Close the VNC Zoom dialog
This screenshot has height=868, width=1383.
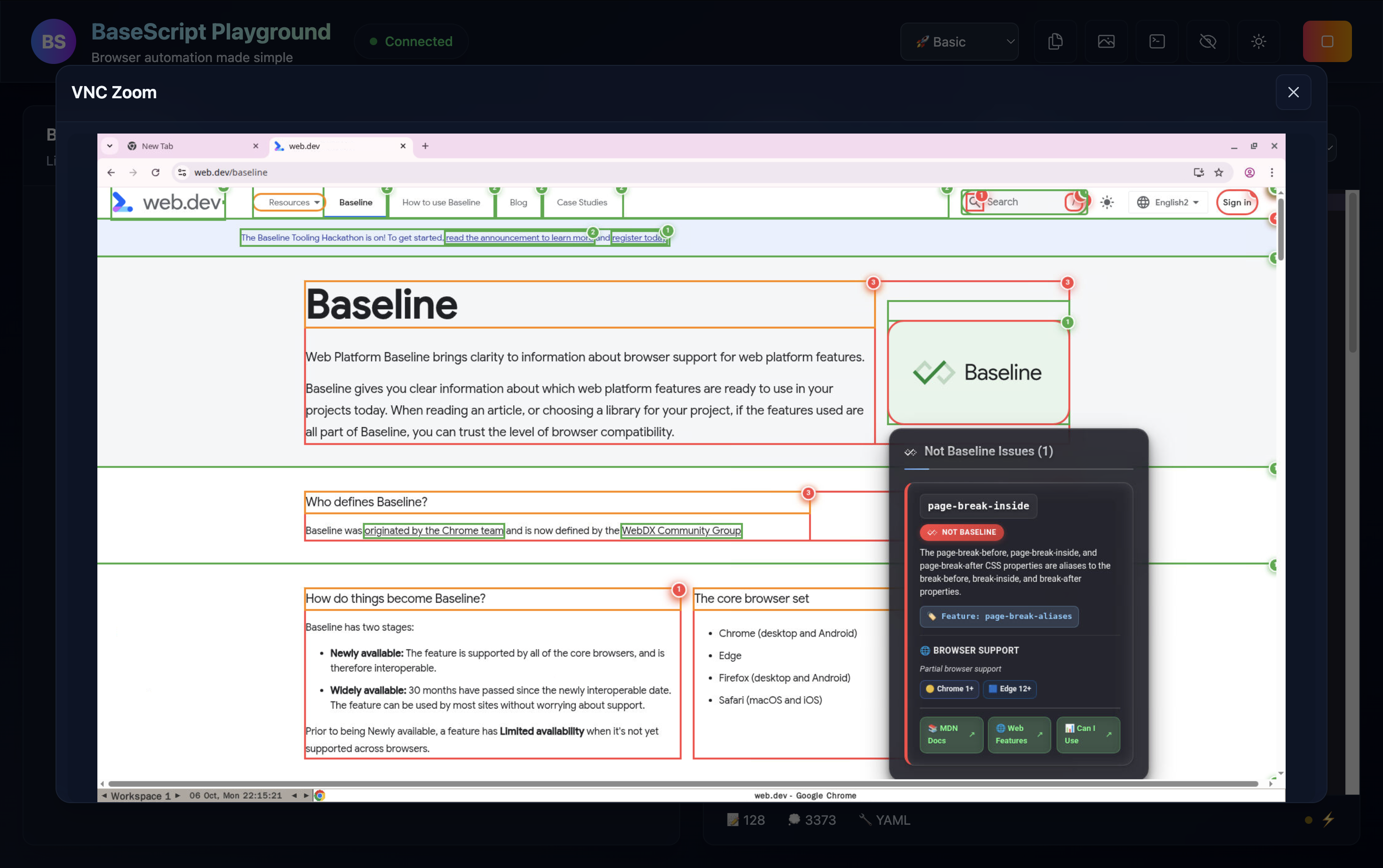[x=1293, y=93]
